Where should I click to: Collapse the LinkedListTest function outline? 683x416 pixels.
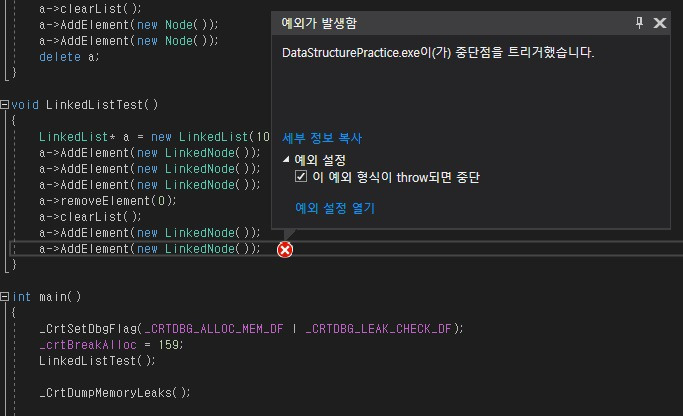[x=4, y=105]
